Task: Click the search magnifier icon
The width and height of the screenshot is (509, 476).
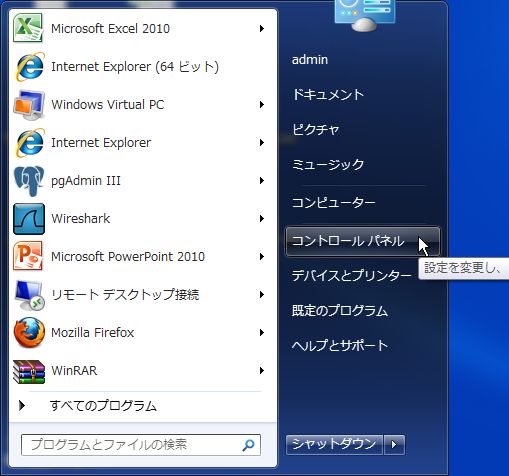Action: (x=248, y=445)
